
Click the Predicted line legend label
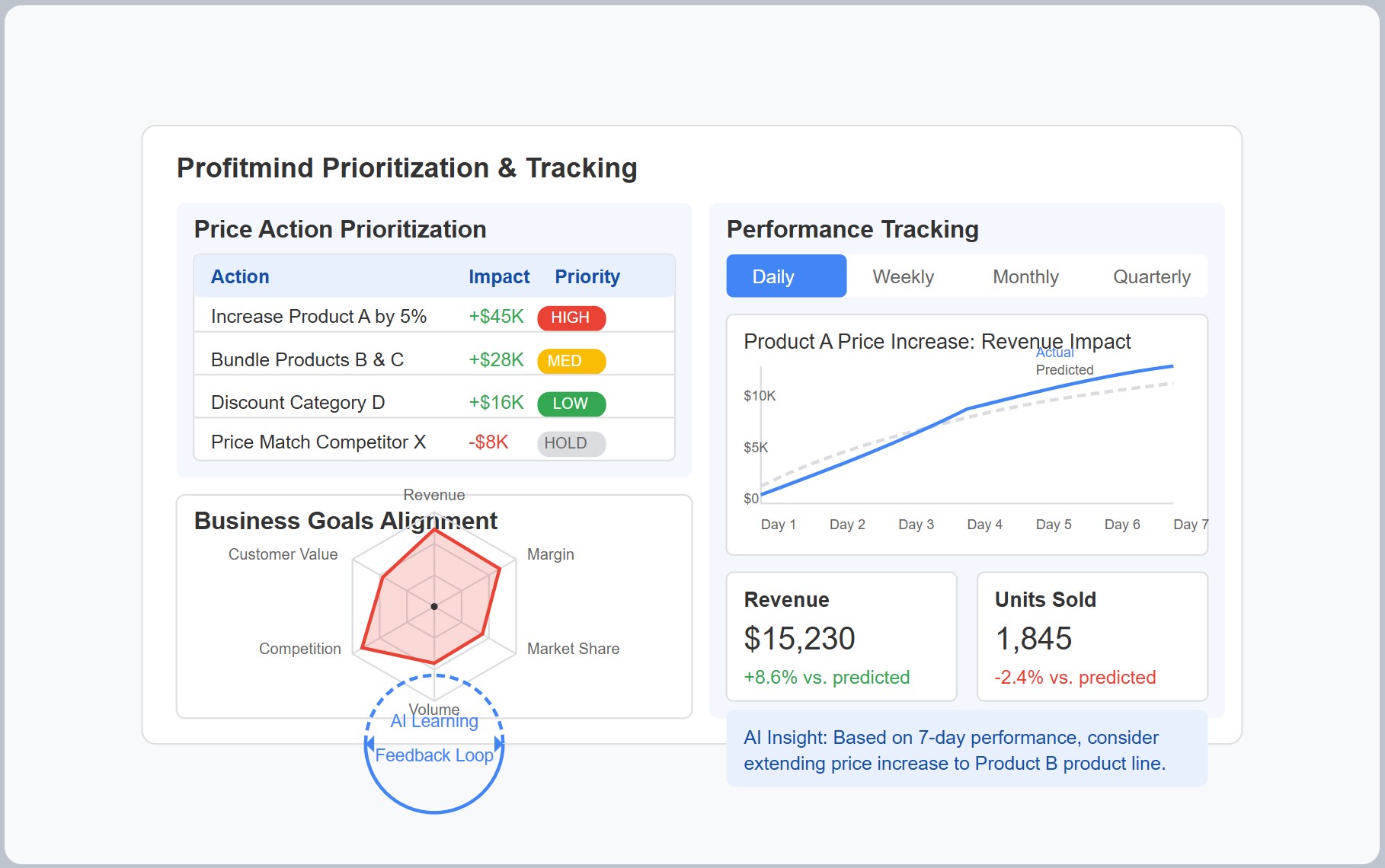tap(1064, 369)
